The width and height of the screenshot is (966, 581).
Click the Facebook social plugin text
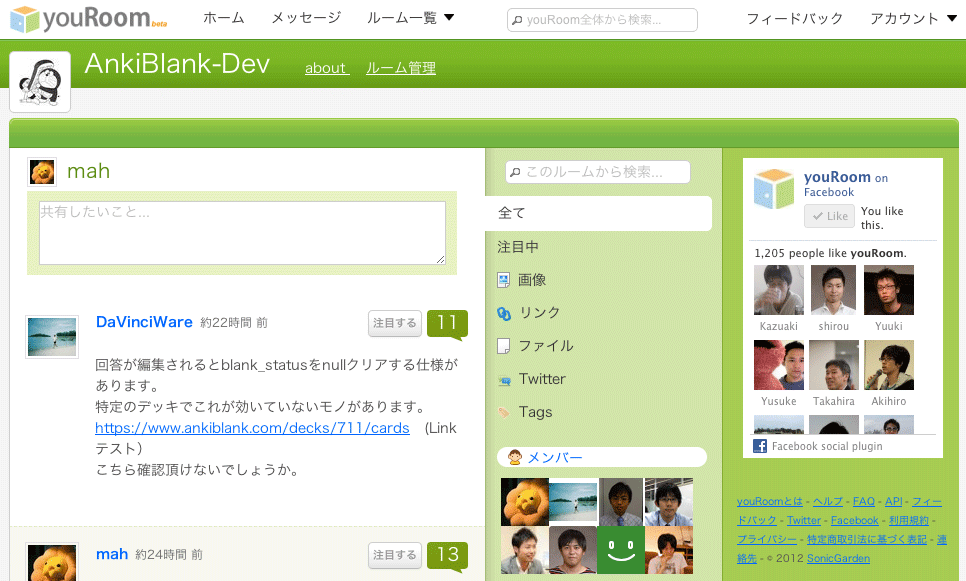[x=827, y=446]
